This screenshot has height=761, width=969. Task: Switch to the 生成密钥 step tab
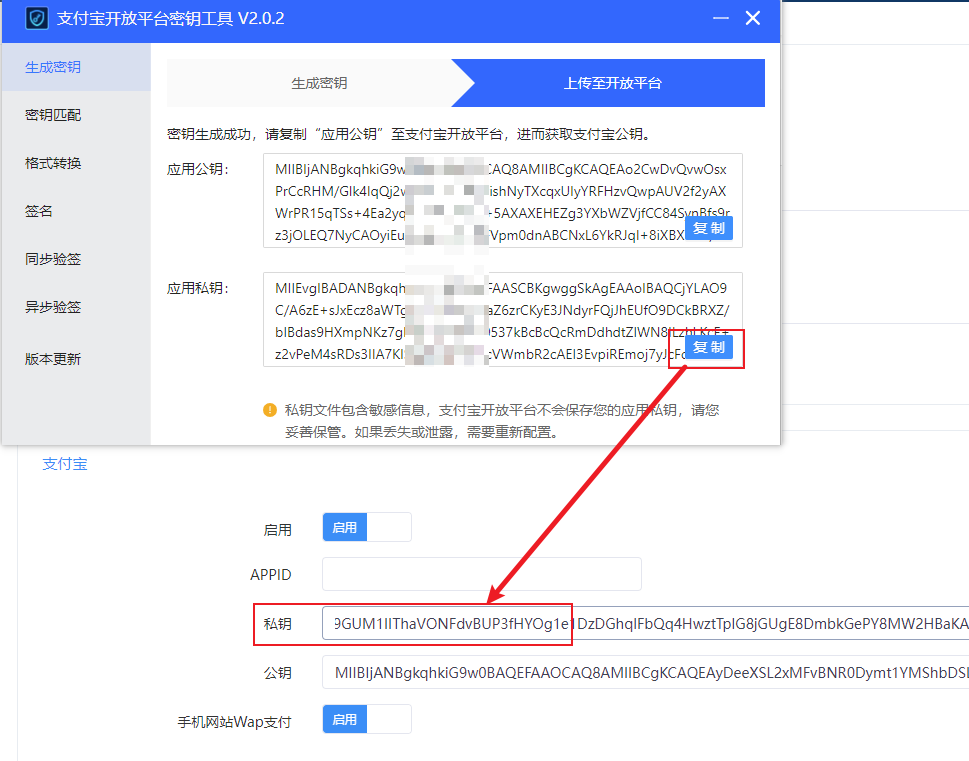point(319,83)
